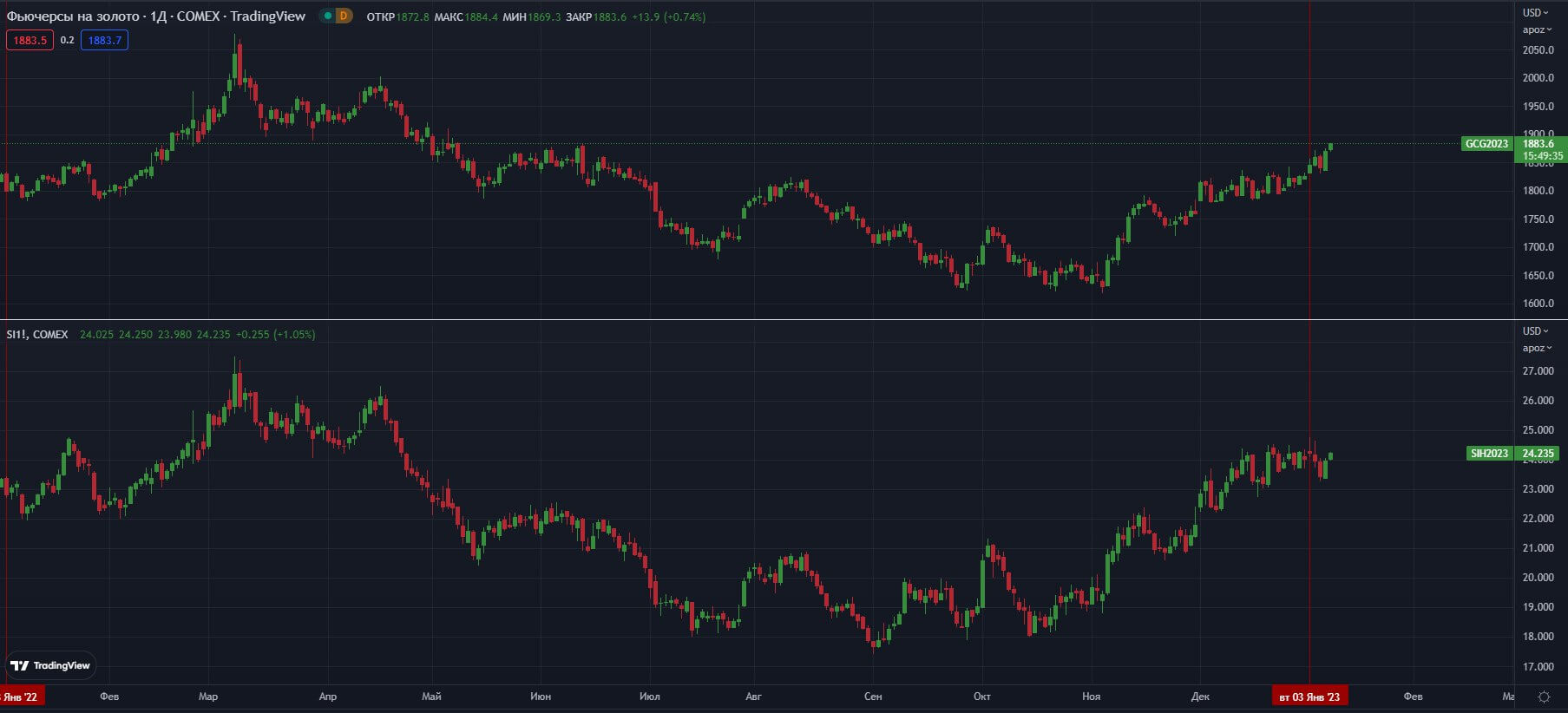
Task: Open USD currency dropdown in gold pane
Action: tap(1535, 13)
